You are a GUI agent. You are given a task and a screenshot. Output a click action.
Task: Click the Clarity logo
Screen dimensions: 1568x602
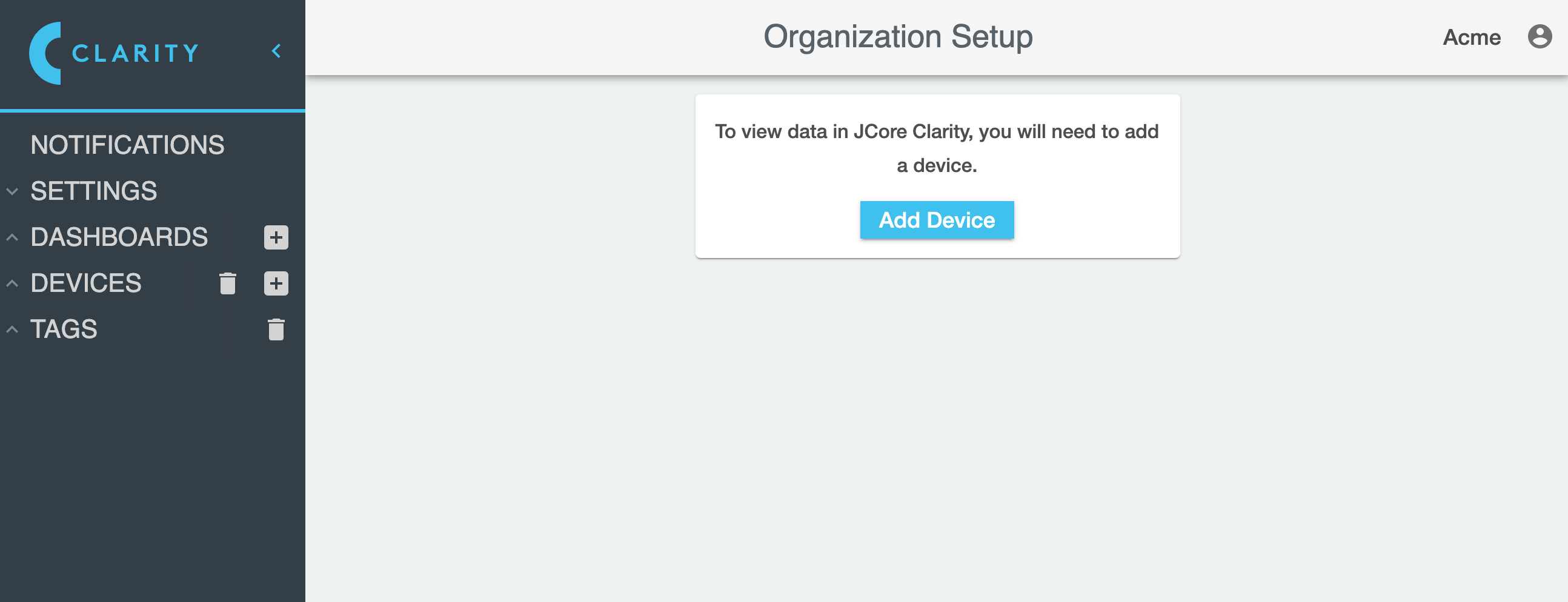pyautogui.click(x=114, y=53)
